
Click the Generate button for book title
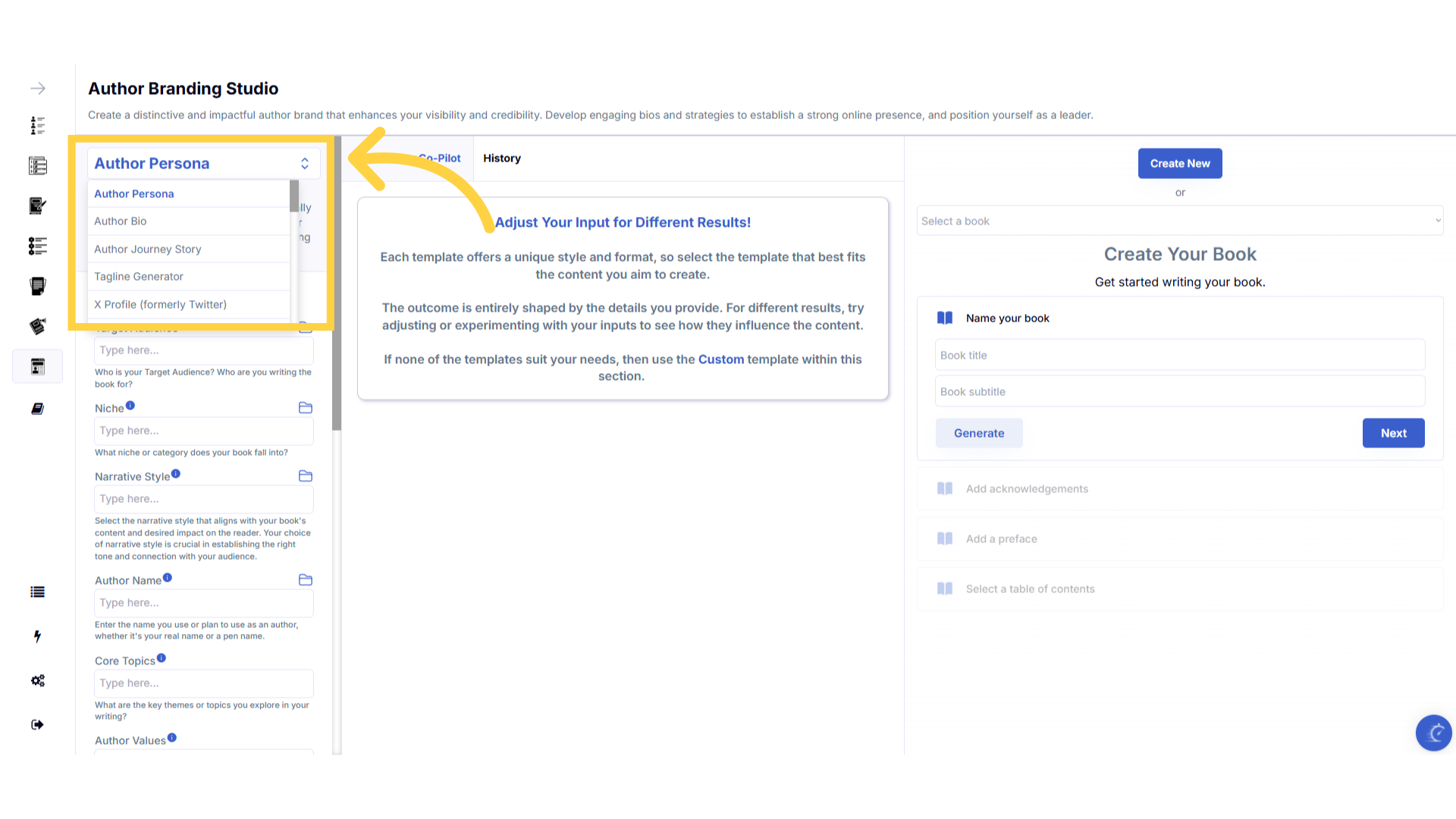pyautogui.click(x=979, y=433)
